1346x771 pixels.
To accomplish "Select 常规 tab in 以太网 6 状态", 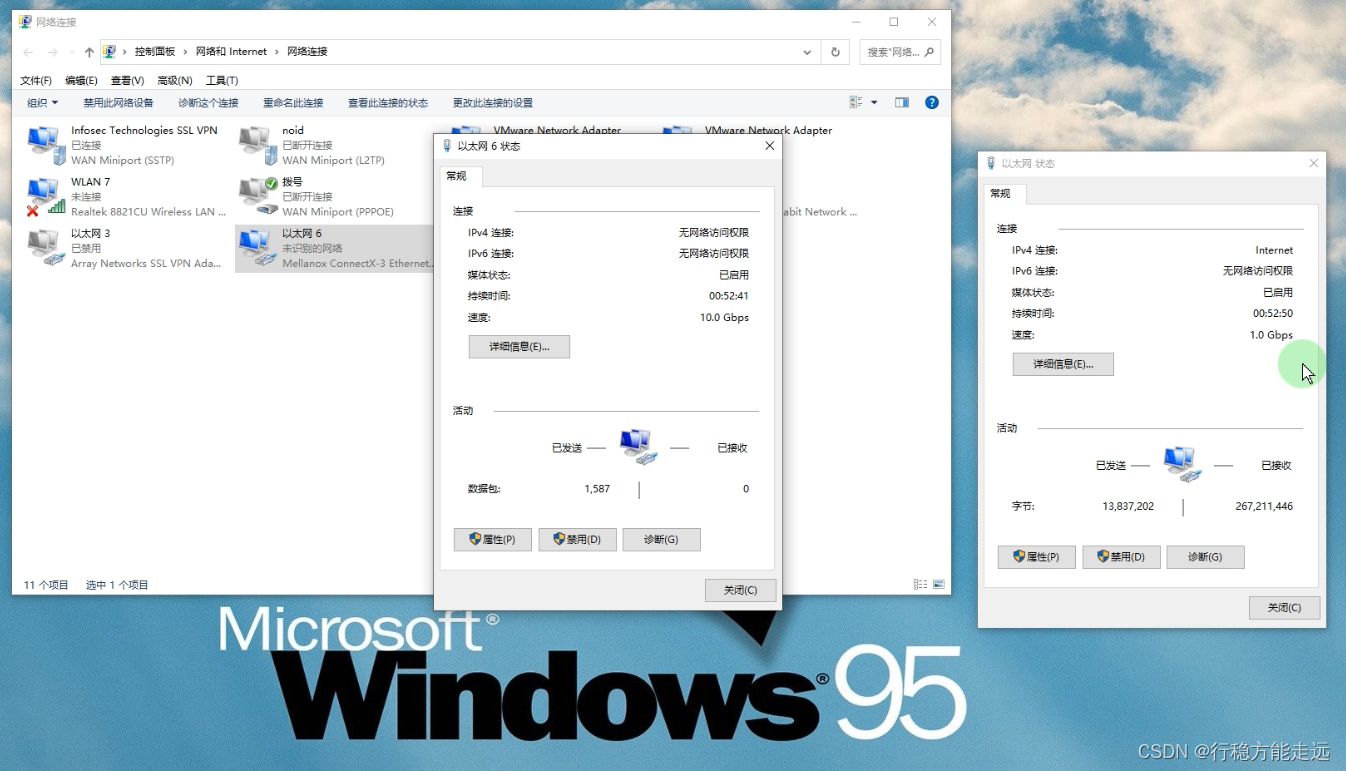I will coord(457,176).
